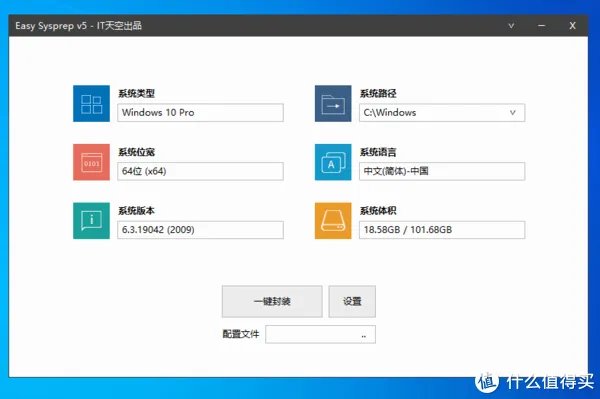The width and height of the screenshot is (600, 399).
Task: Click the 配置文件 config file input field
Action: (x=321, y=334)
